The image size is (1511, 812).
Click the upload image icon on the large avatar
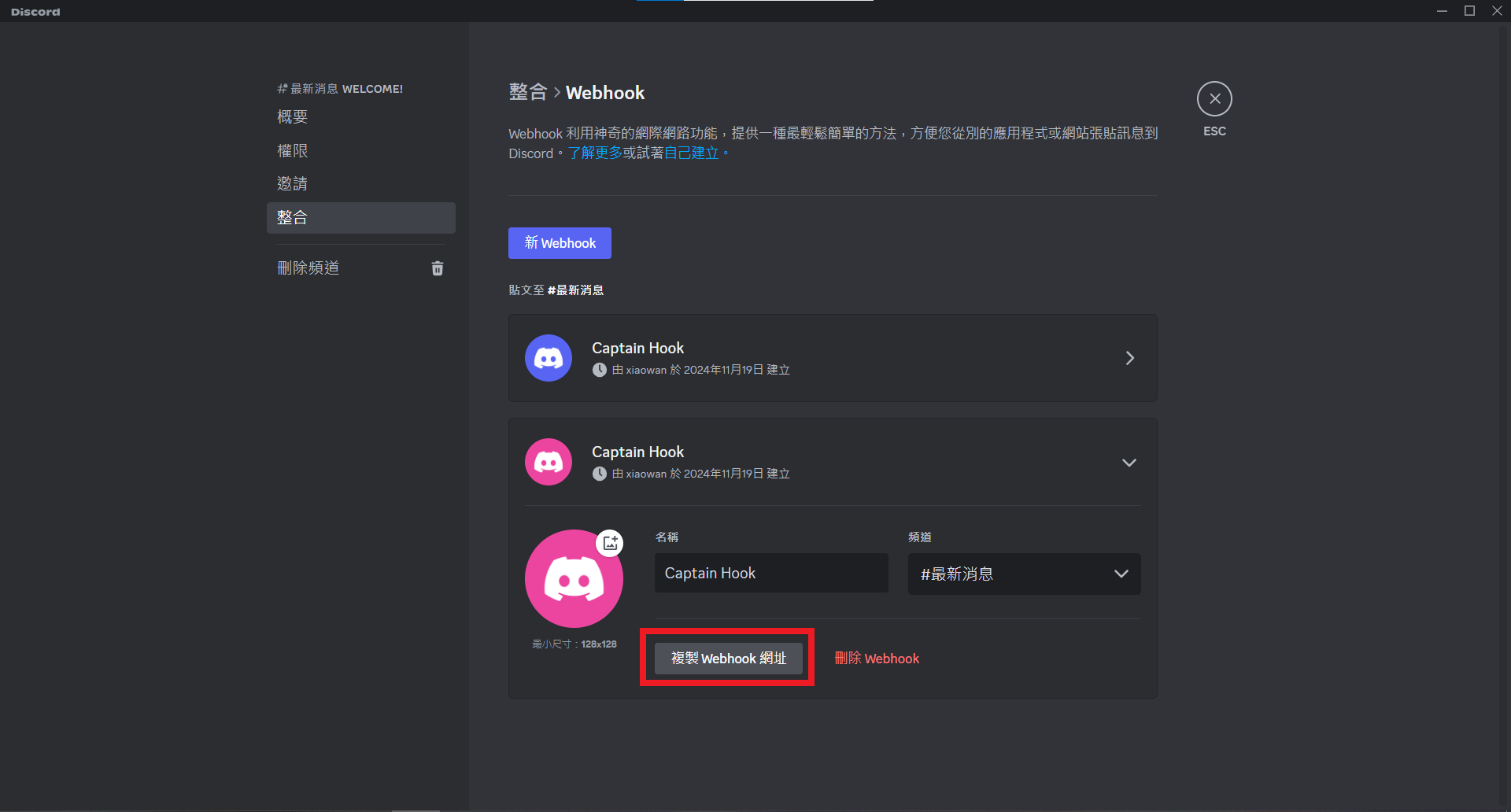point(610,543)
